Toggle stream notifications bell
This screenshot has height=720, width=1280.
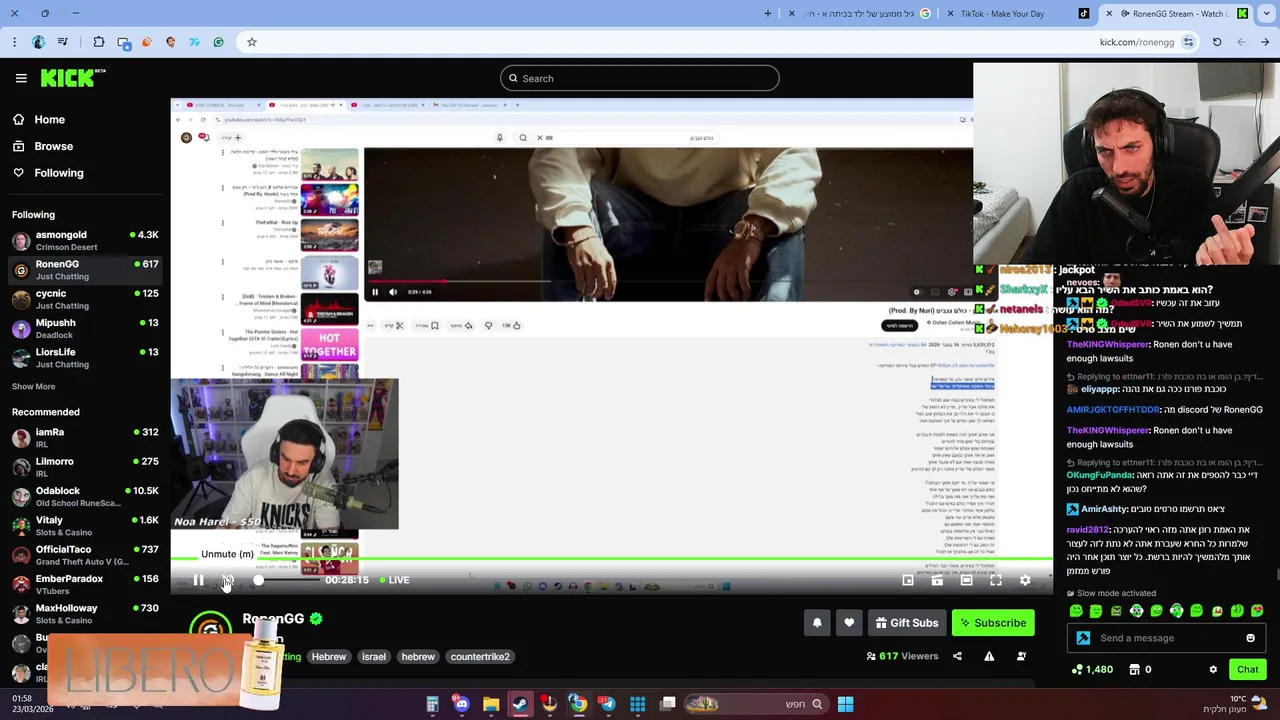tap(817, 623)
